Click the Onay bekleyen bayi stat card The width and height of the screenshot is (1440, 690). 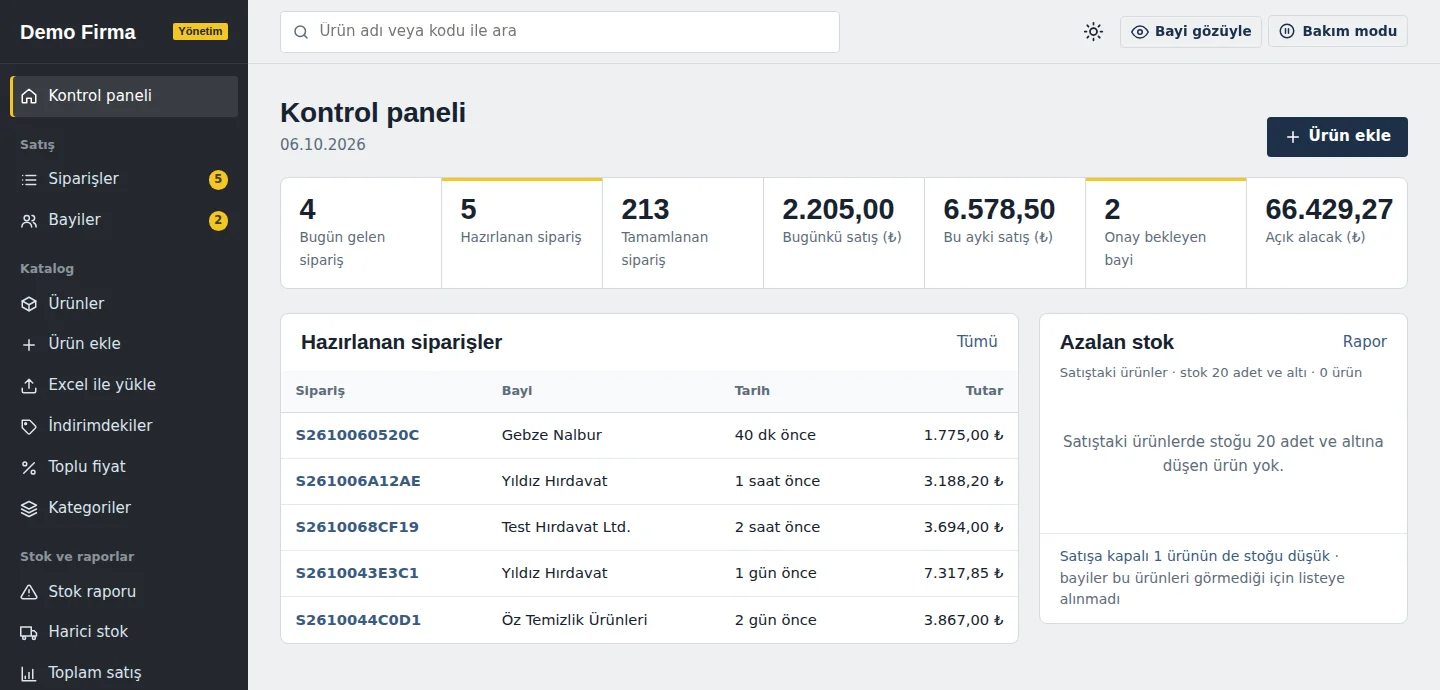point(1166,233)
